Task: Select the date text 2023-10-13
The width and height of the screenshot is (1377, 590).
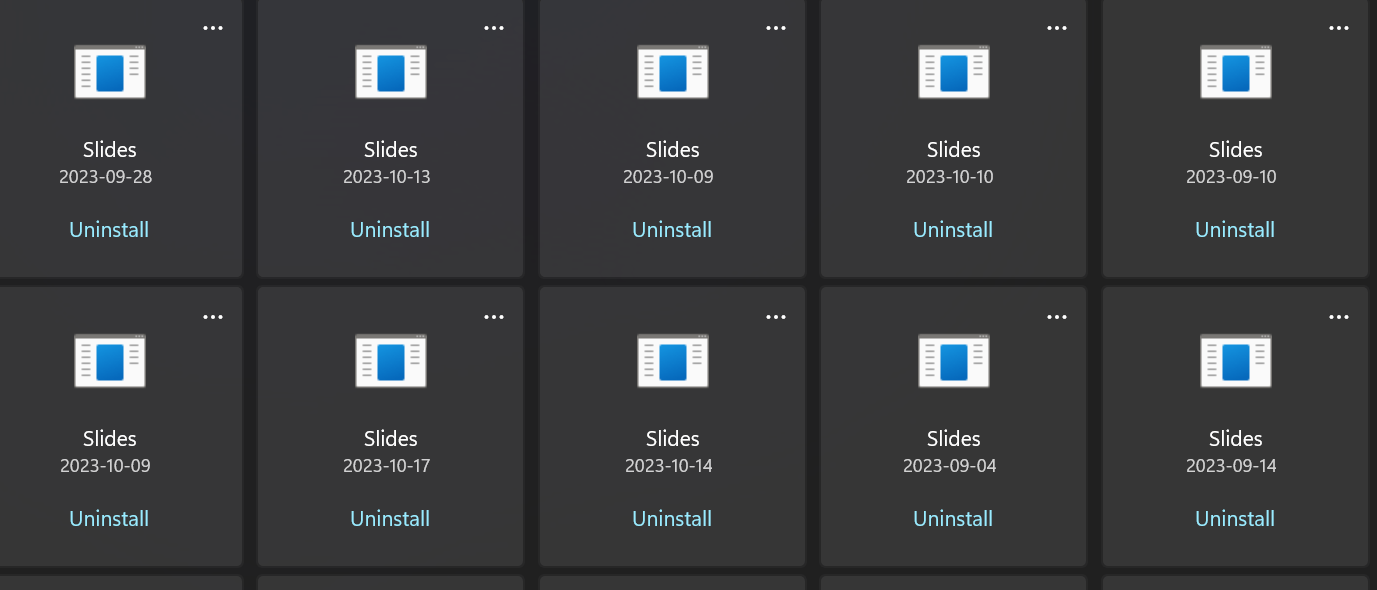Action: point(387,178)
